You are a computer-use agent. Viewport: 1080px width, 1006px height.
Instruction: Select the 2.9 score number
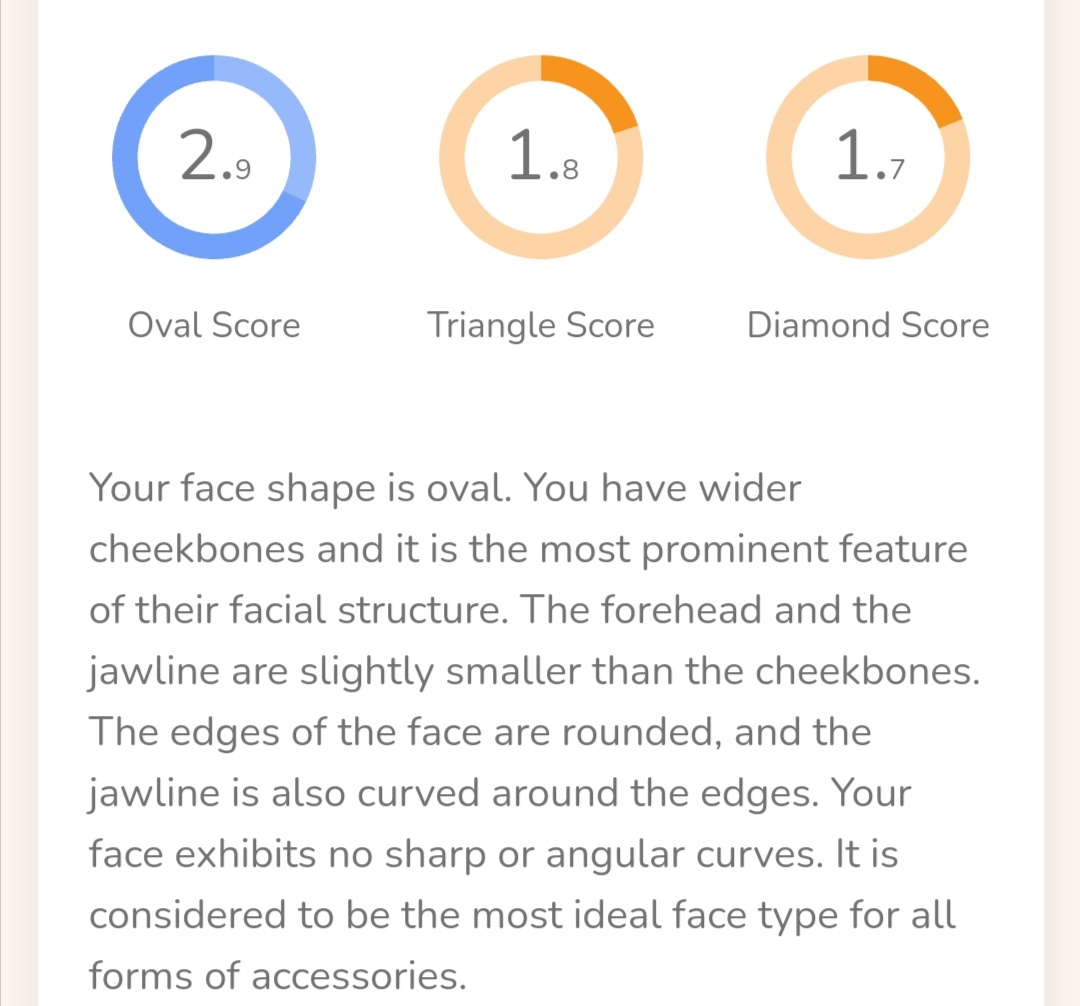215,157
